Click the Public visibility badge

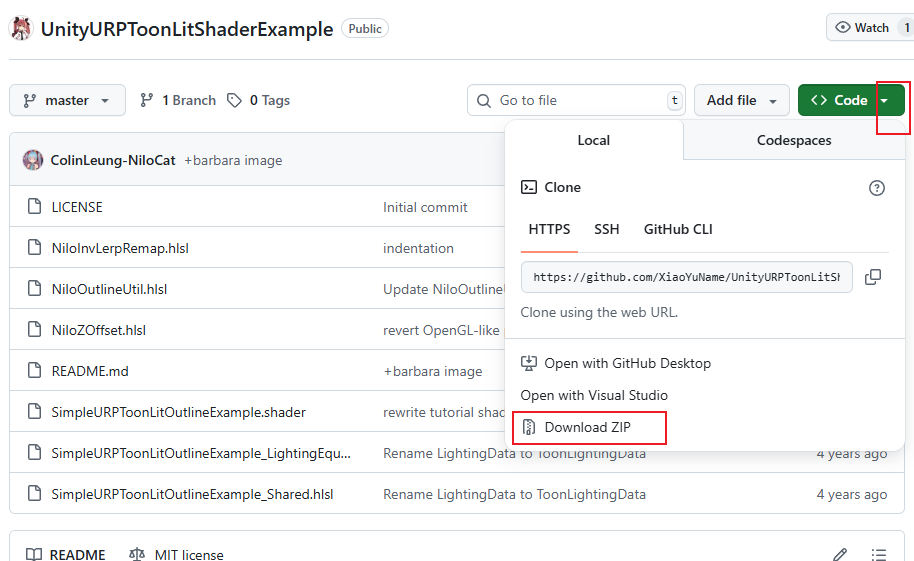pyautogui.click(x=365, y=29)
